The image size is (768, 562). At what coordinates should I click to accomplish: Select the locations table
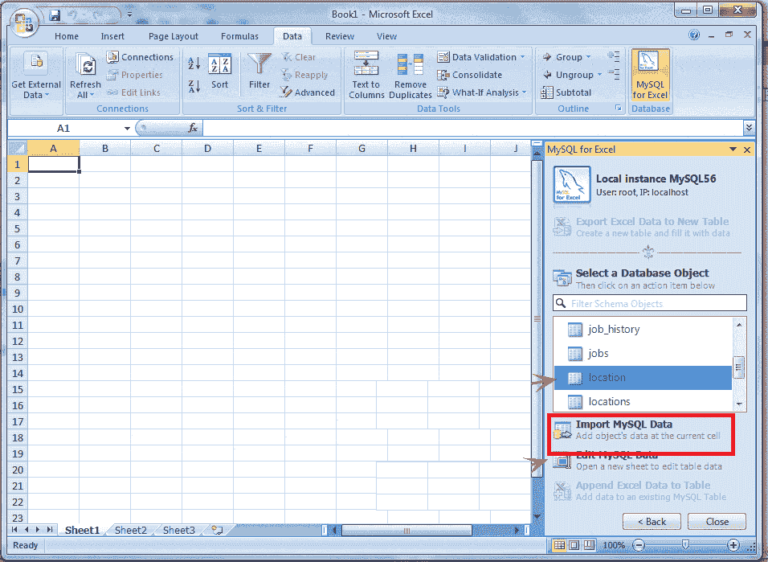click(643, 401)
